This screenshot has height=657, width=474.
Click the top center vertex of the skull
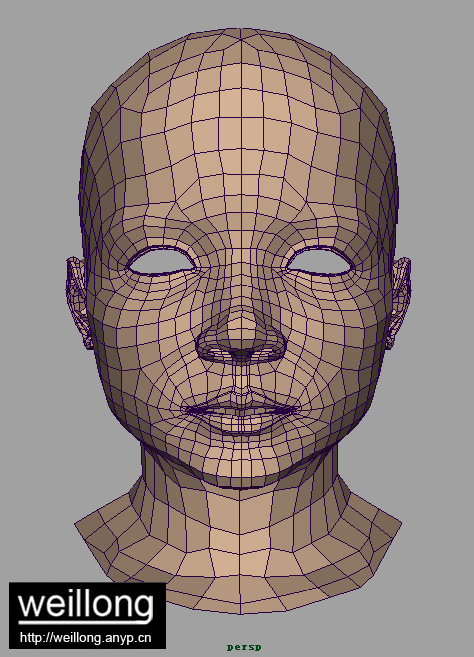click(x=241, y=29)
